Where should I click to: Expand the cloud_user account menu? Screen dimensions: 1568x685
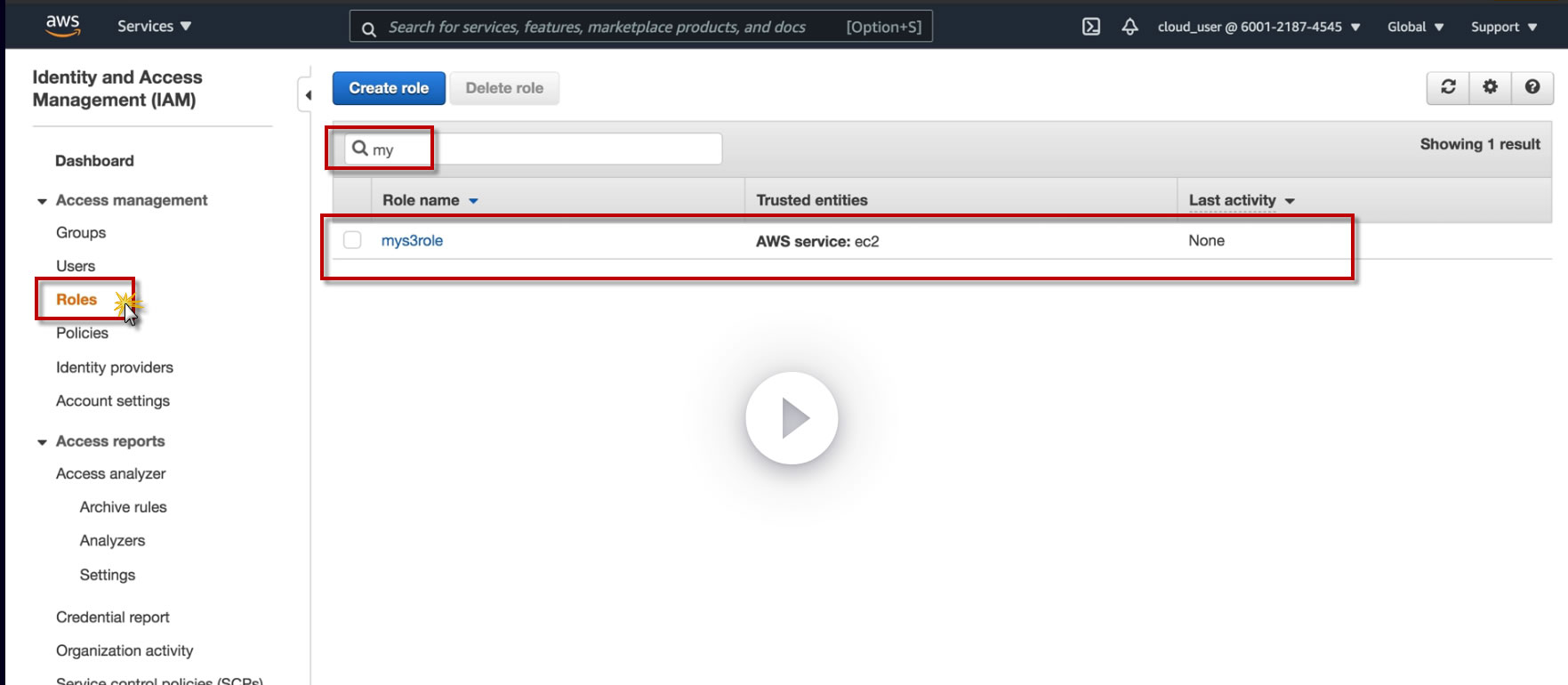(x=1258, y=27)
